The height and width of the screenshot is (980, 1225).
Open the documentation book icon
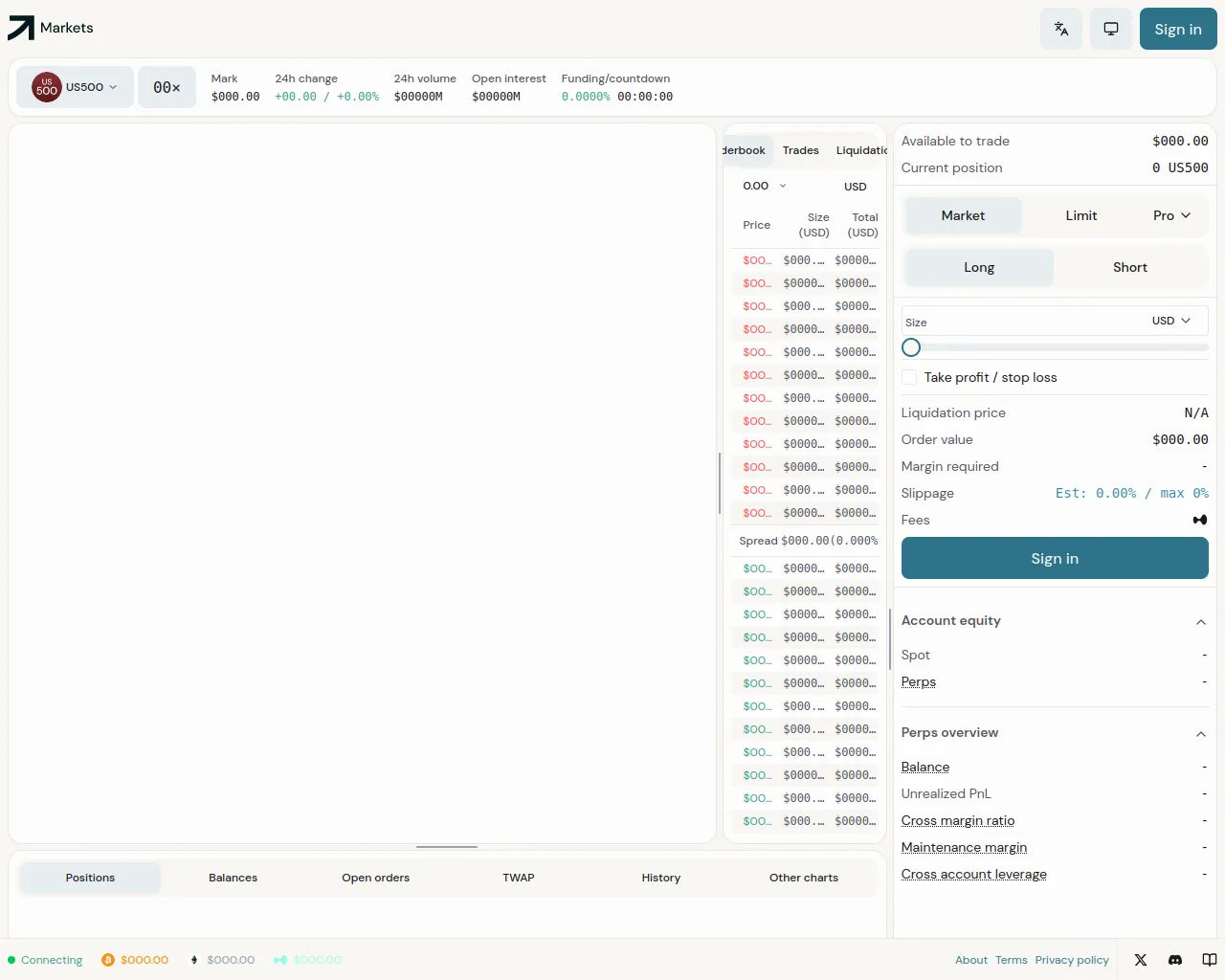point(1210,960)
